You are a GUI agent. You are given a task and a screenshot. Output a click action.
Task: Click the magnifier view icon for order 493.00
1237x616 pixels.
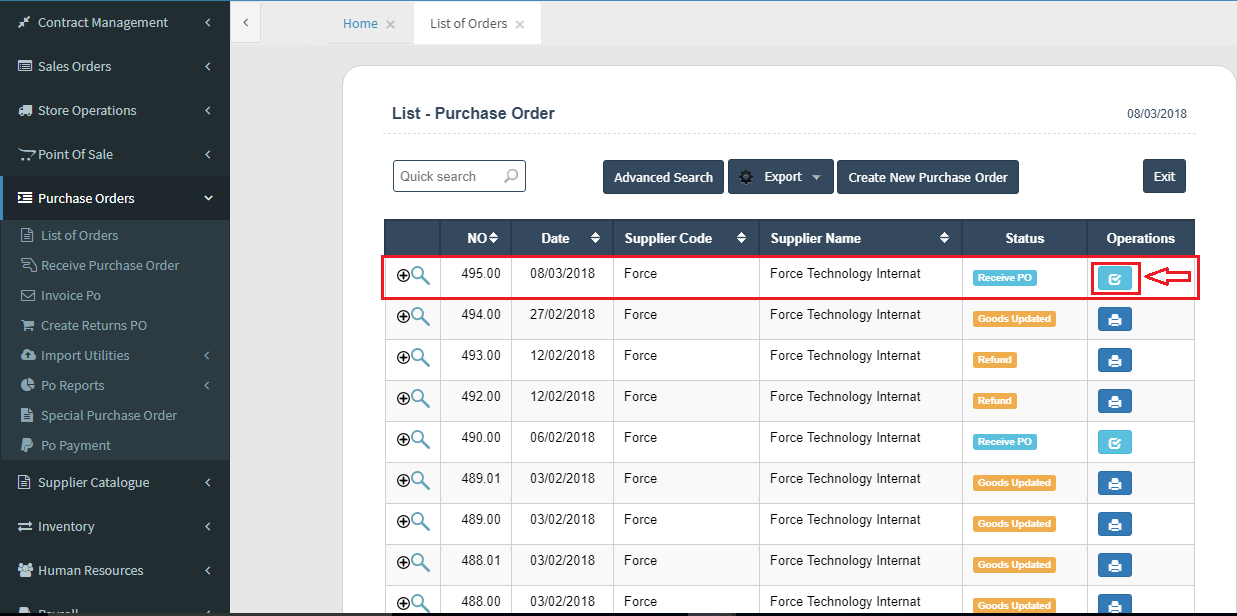pos(421,357)
